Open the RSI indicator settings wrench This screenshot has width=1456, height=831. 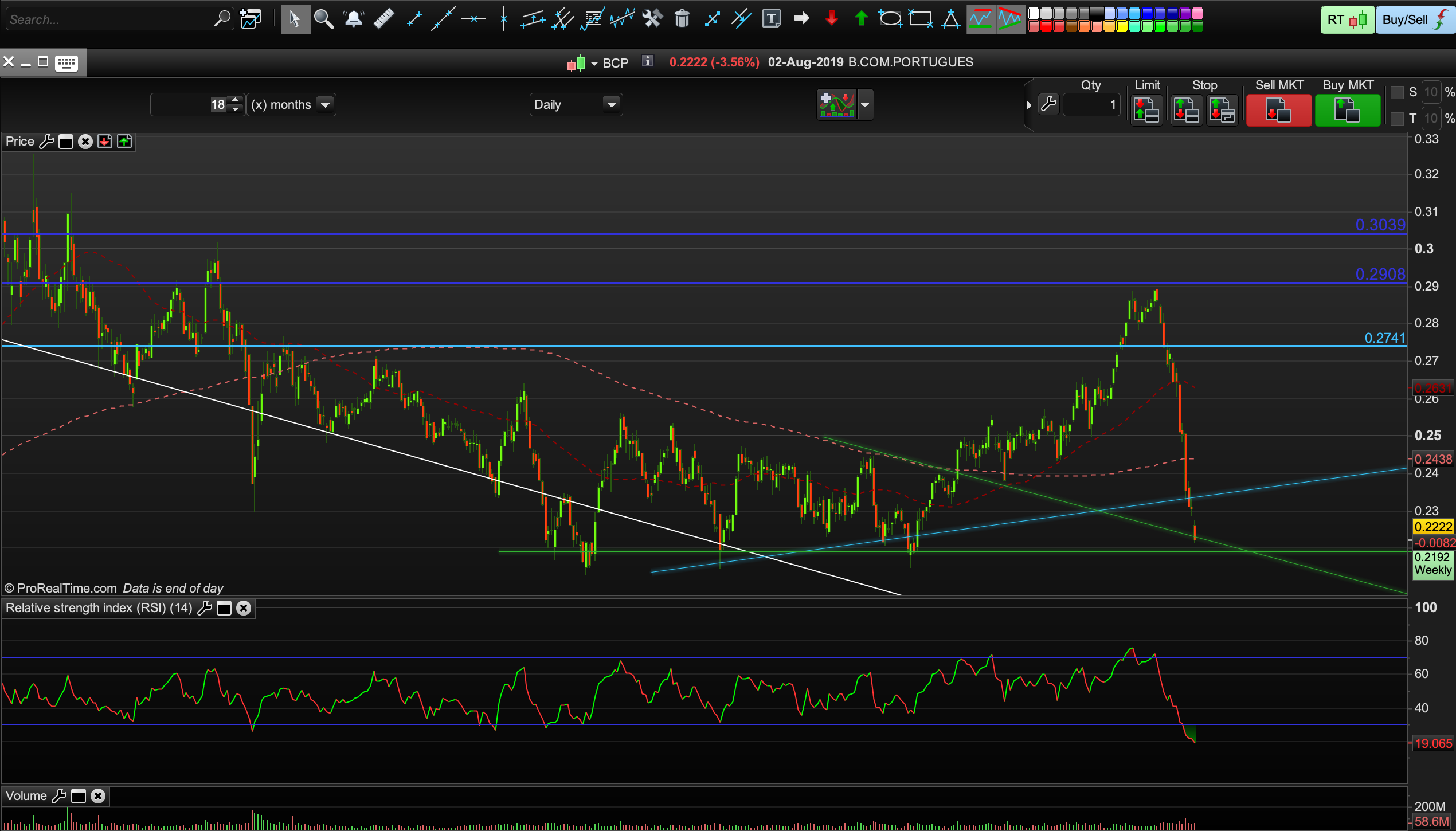[x=205, y=608]
